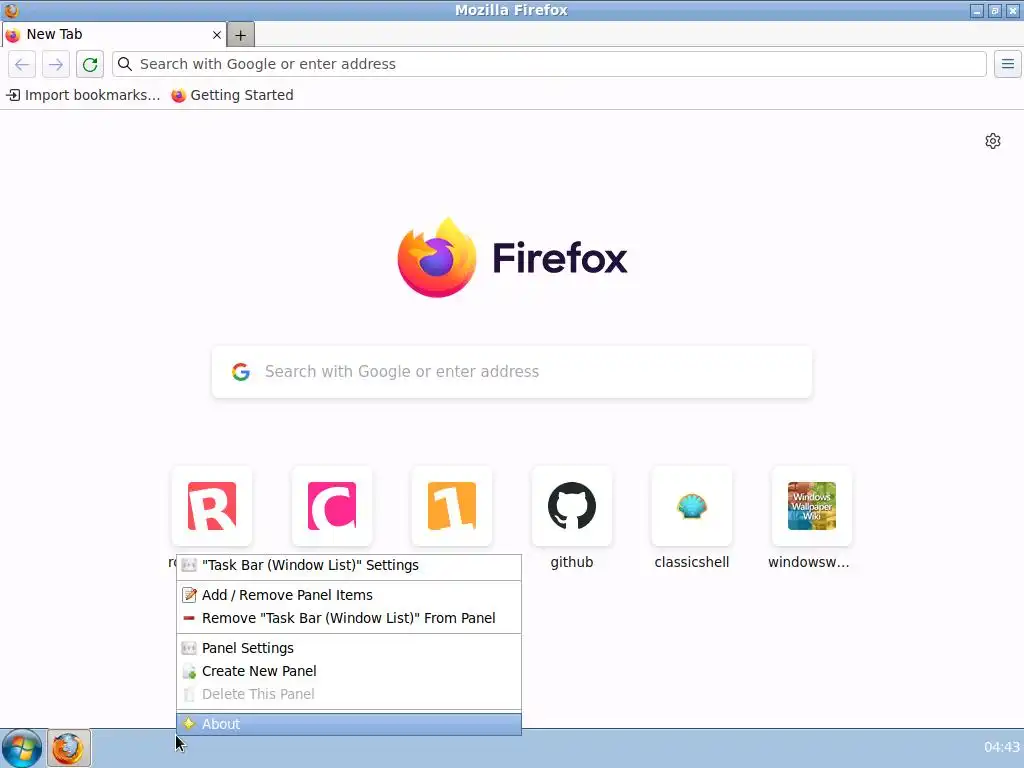Open a new tab with the plus button

pyautogui.click(x=240, y=35)
